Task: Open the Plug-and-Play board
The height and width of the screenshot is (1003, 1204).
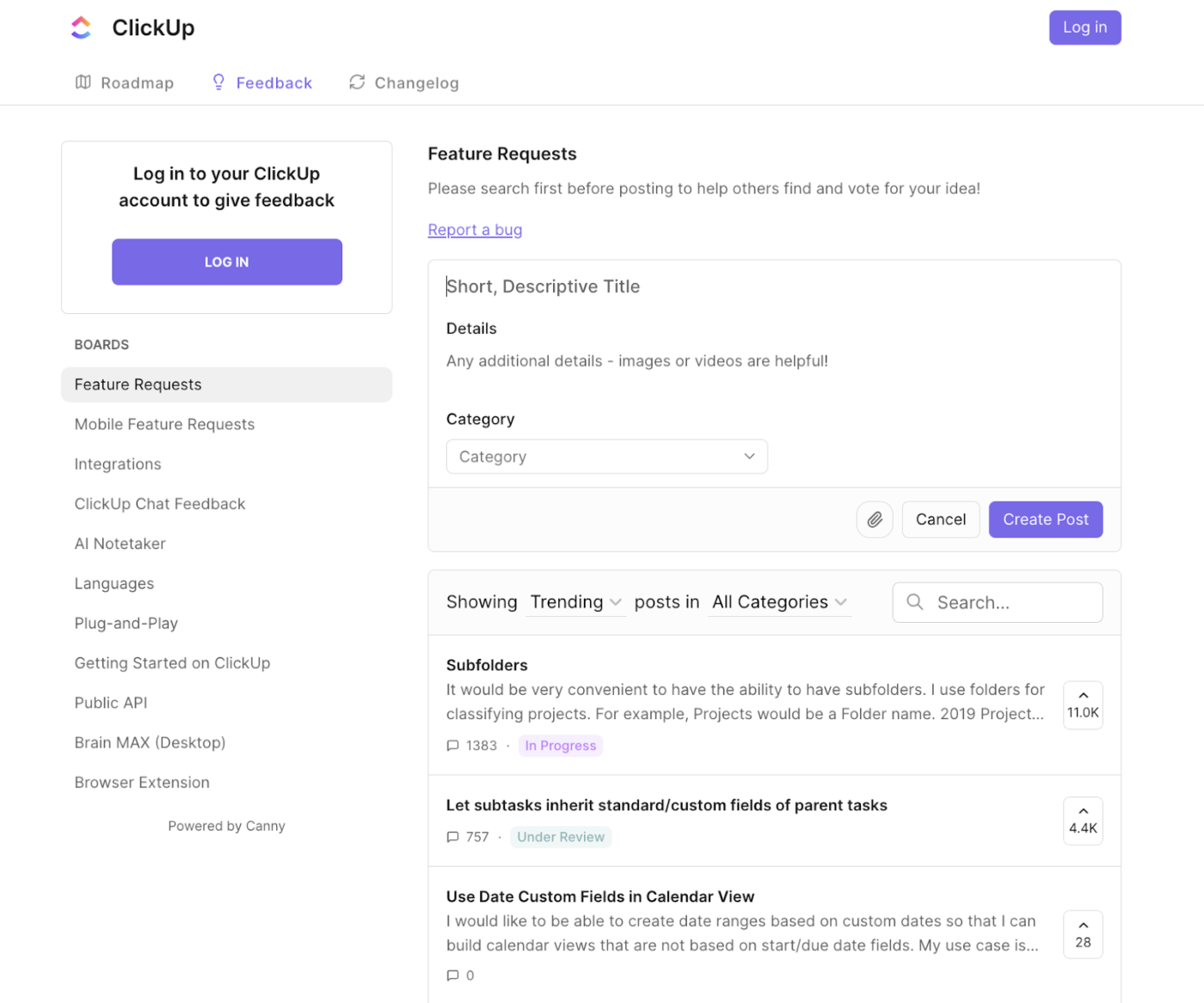Action: tap(227, 624)
